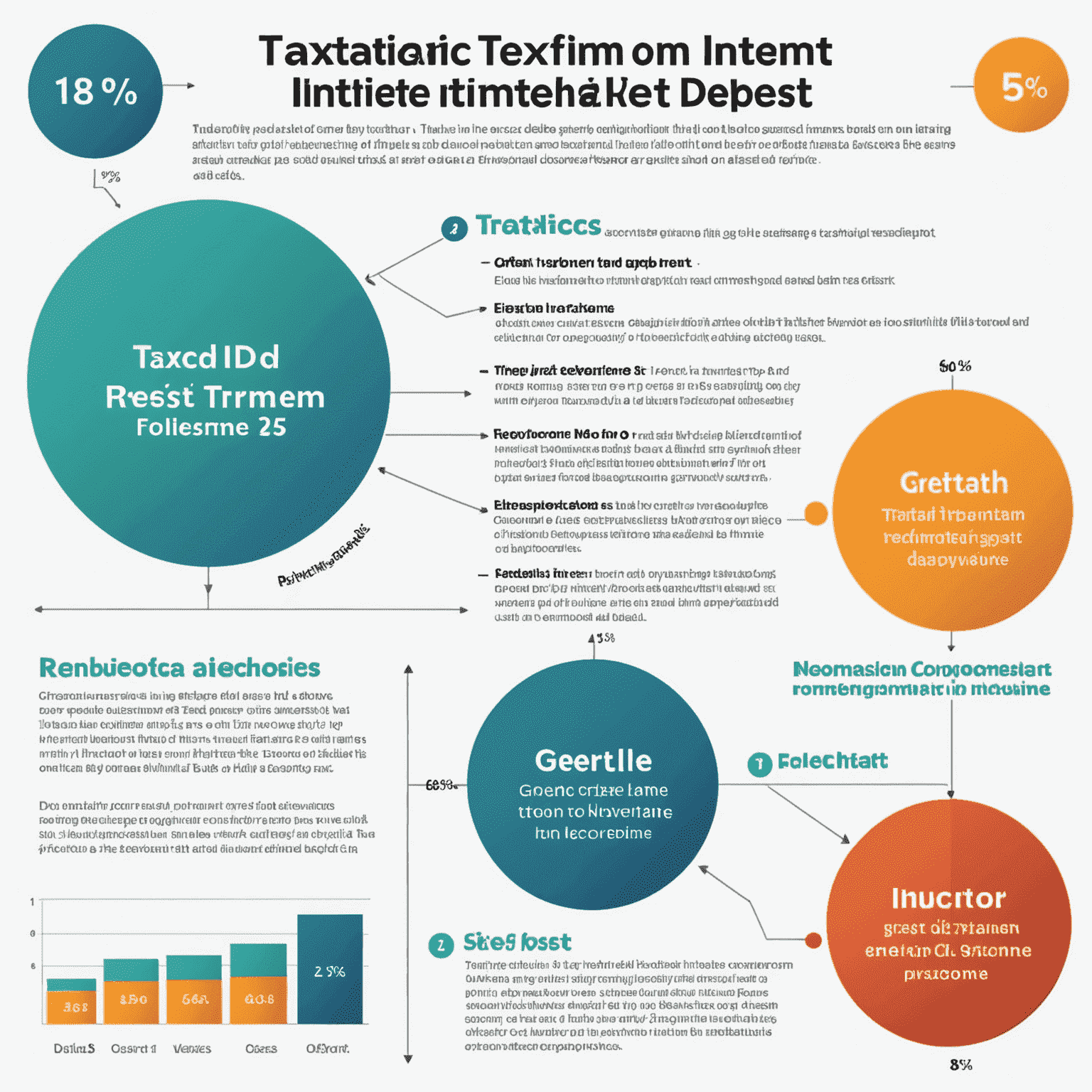Screen dimensions: 1092x1092
Task: Select the teal 18 % circle
Action: [95, 92]
